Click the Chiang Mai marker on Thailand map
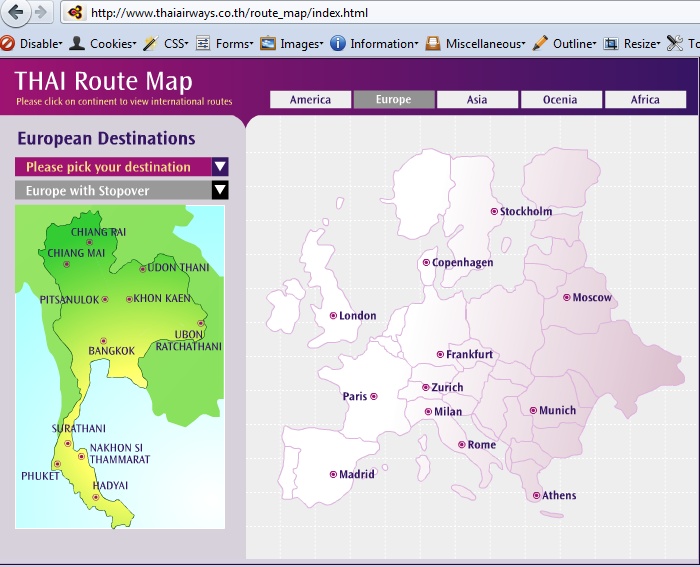The height and width of the screenshot is (567, 700). (x=67, y=264)
